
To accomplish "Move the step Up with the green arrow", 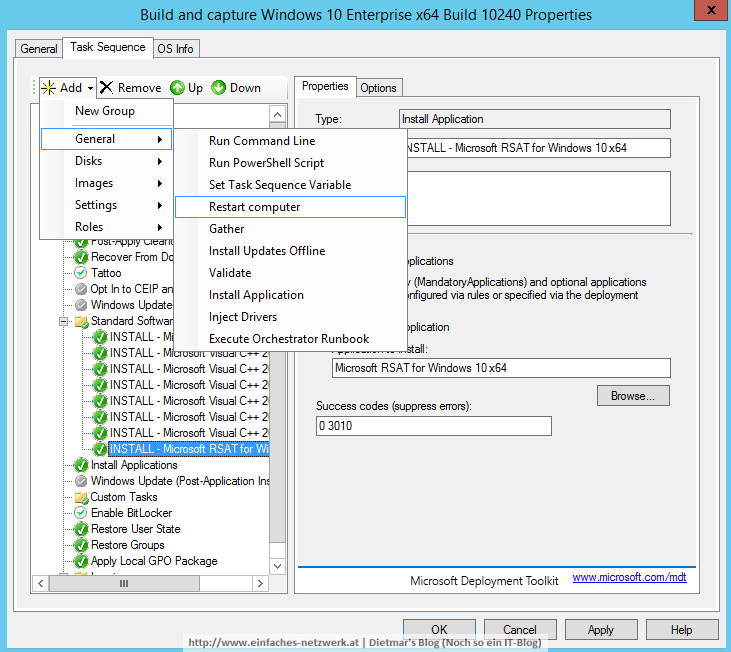I will pos(186,88).
